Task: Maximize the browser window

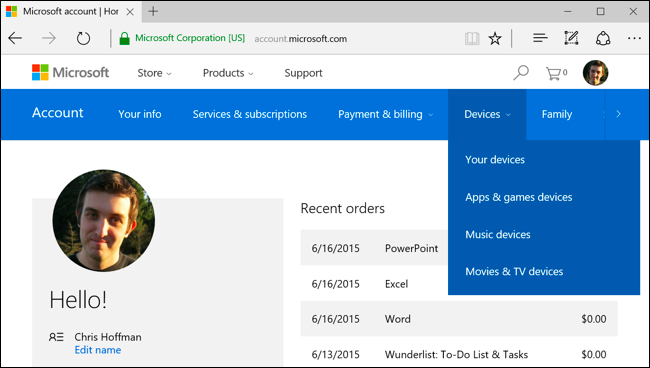Action: 601,12
